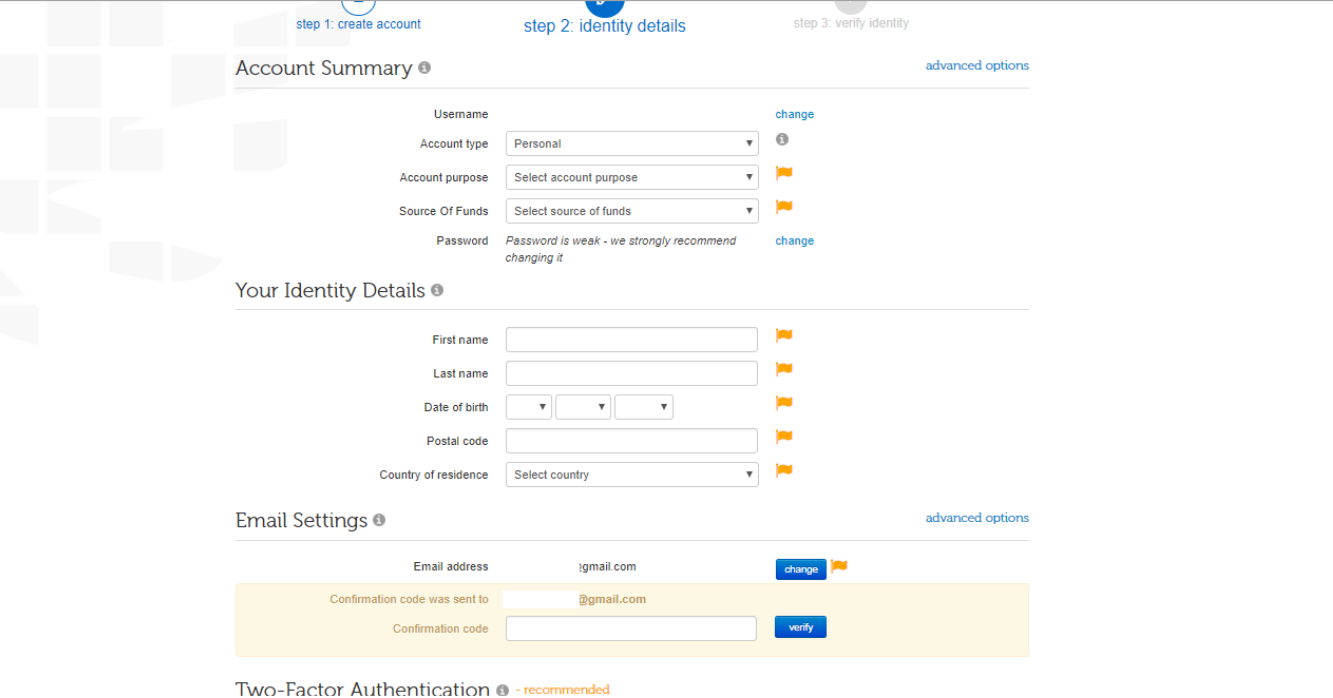
Task: Click the flag icon beside Source Of Funds
Action: click(x=784, y=207)
